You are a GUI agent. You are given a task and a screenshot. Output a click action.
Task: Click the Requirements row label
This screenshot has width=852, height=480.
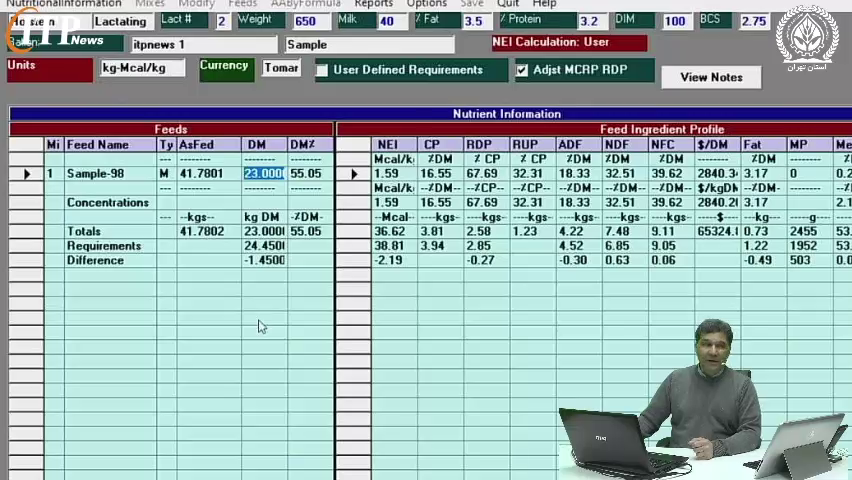click(104, 246)
